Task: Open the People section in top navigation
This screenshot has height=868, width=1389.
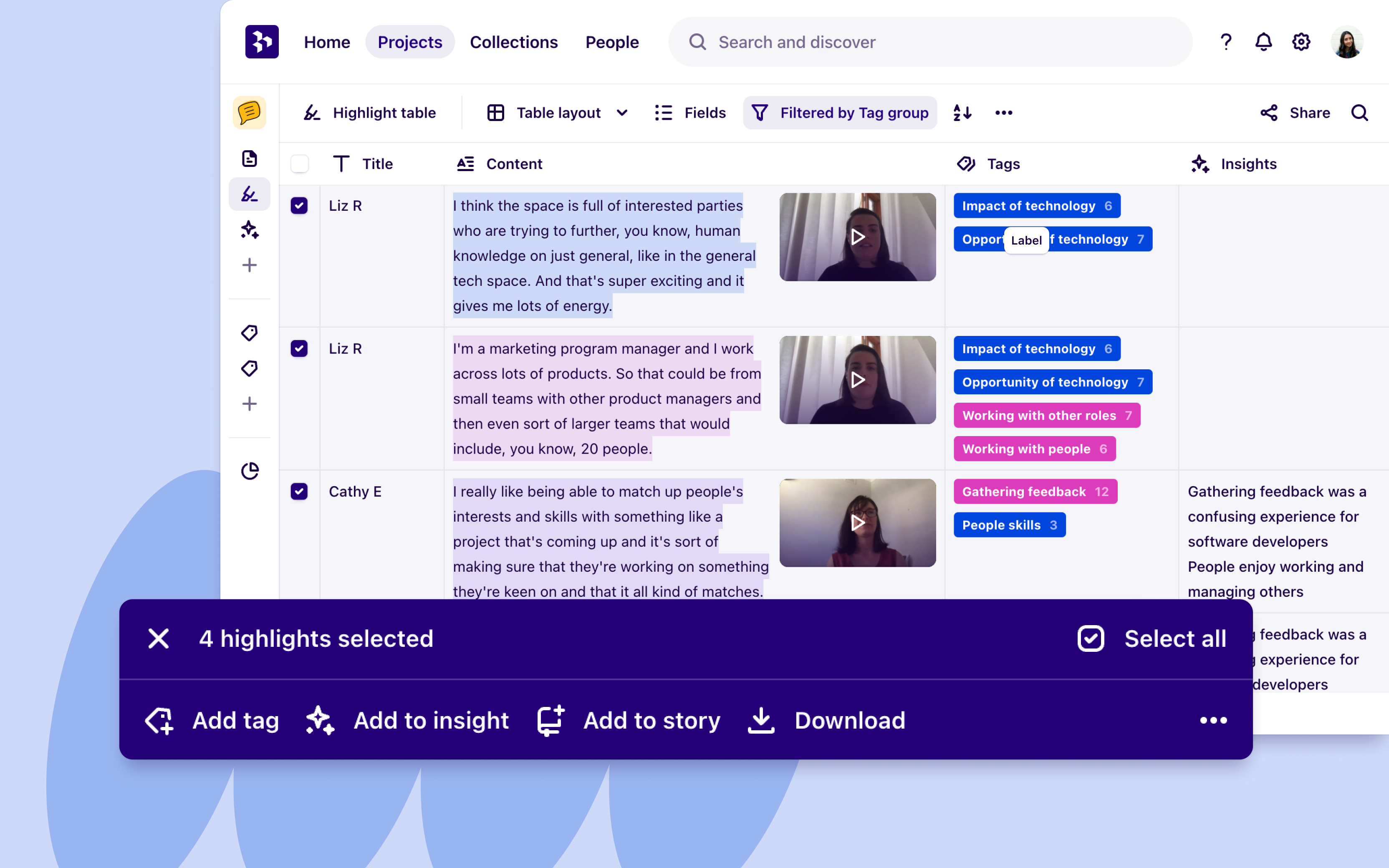Action: pos(612,41)
